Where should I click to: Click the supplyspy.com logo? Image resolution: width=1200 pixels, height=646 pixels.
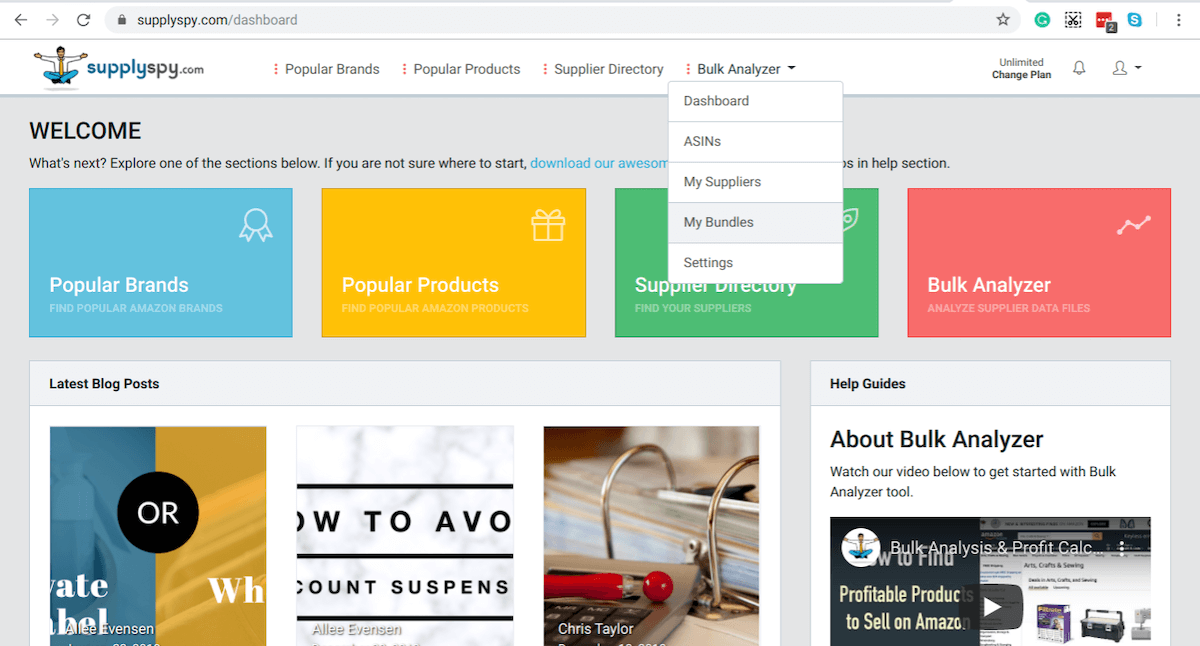tap(118, 68)
